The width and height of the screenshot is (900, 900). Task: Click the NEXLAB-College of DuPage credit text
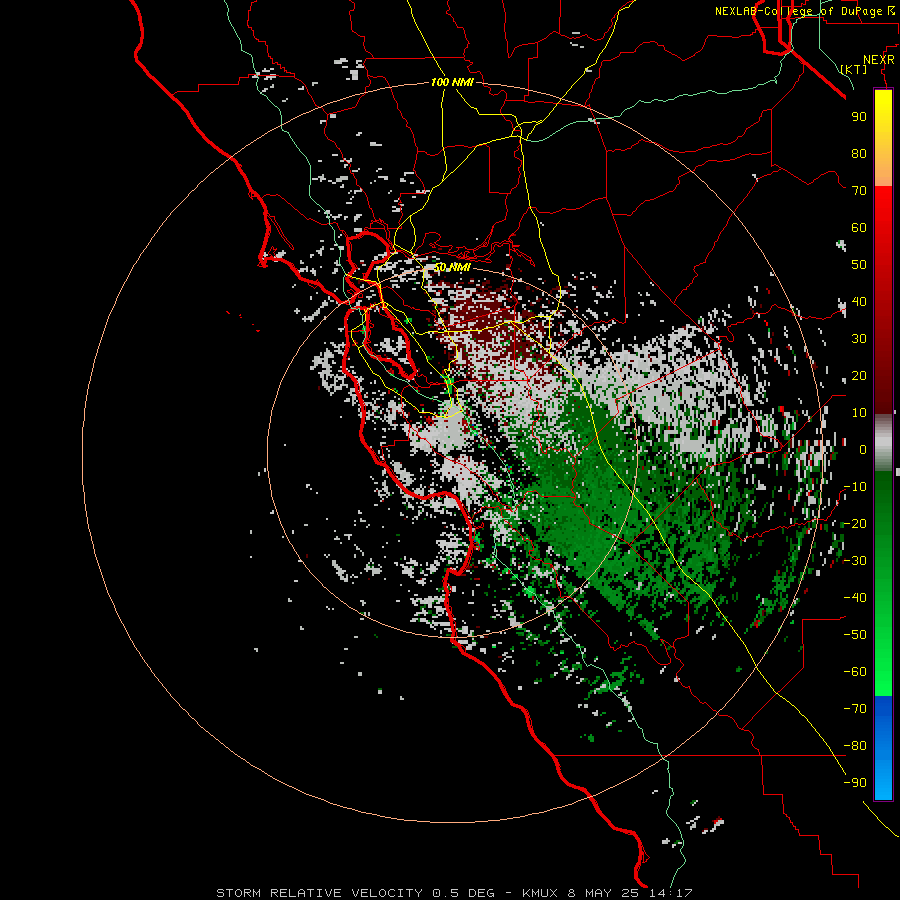pos(798,11)
